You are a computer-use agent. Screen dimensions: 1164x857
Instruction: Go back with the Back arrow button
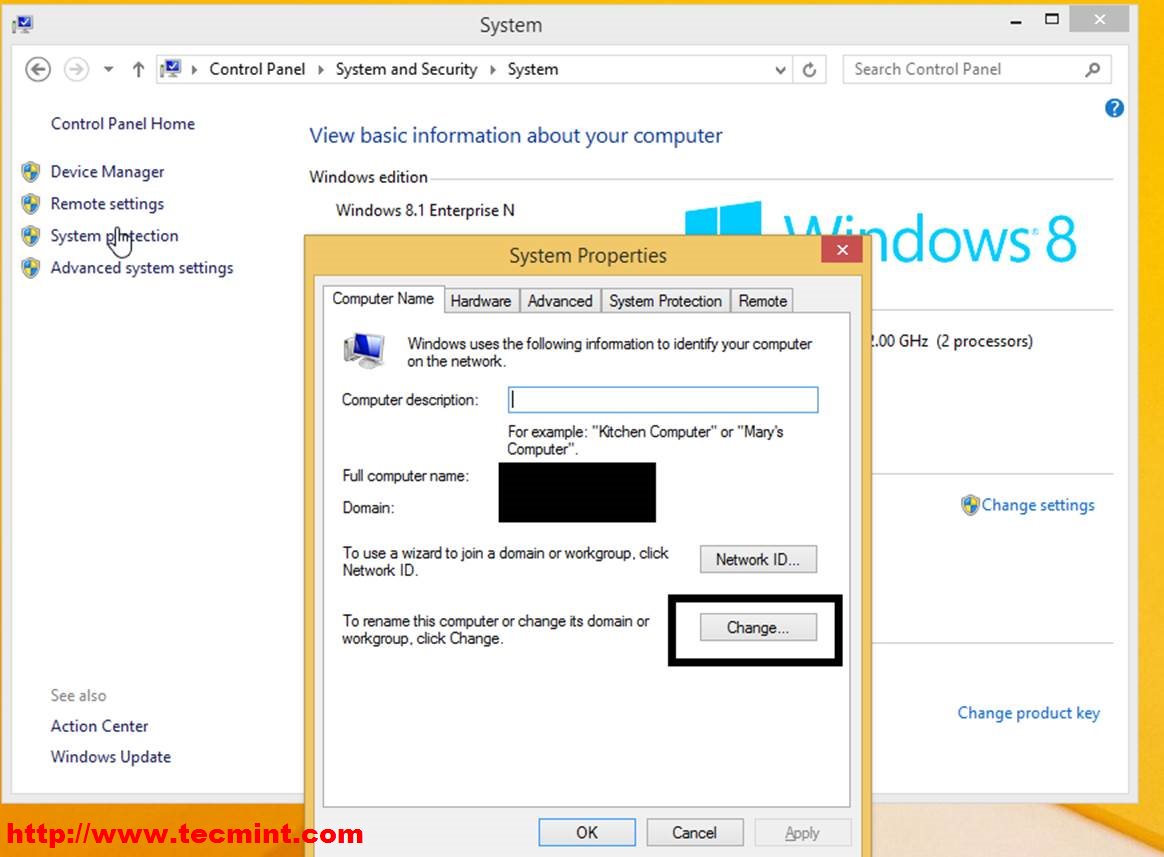pos(38,70)
